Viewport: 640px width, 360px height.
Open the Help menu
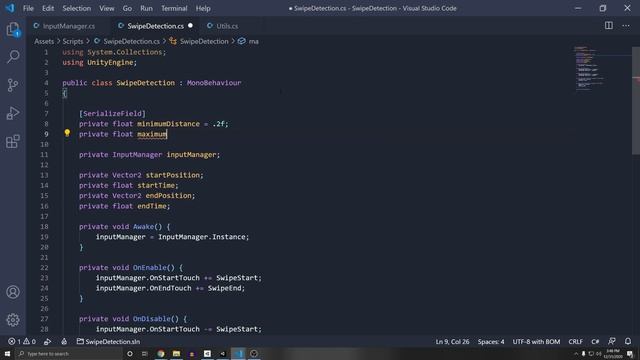coord(203,8)
